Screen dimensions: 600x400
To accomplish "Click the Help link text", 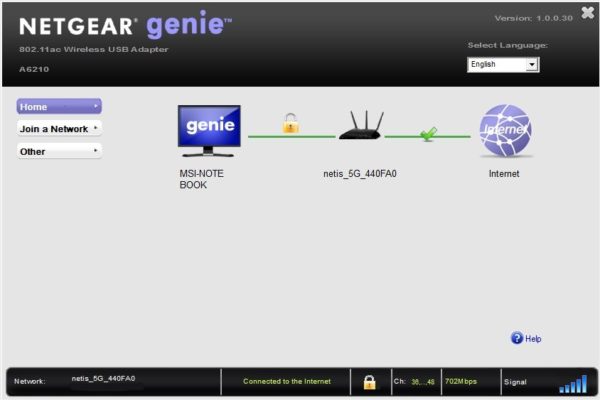I will click(533, 339).
